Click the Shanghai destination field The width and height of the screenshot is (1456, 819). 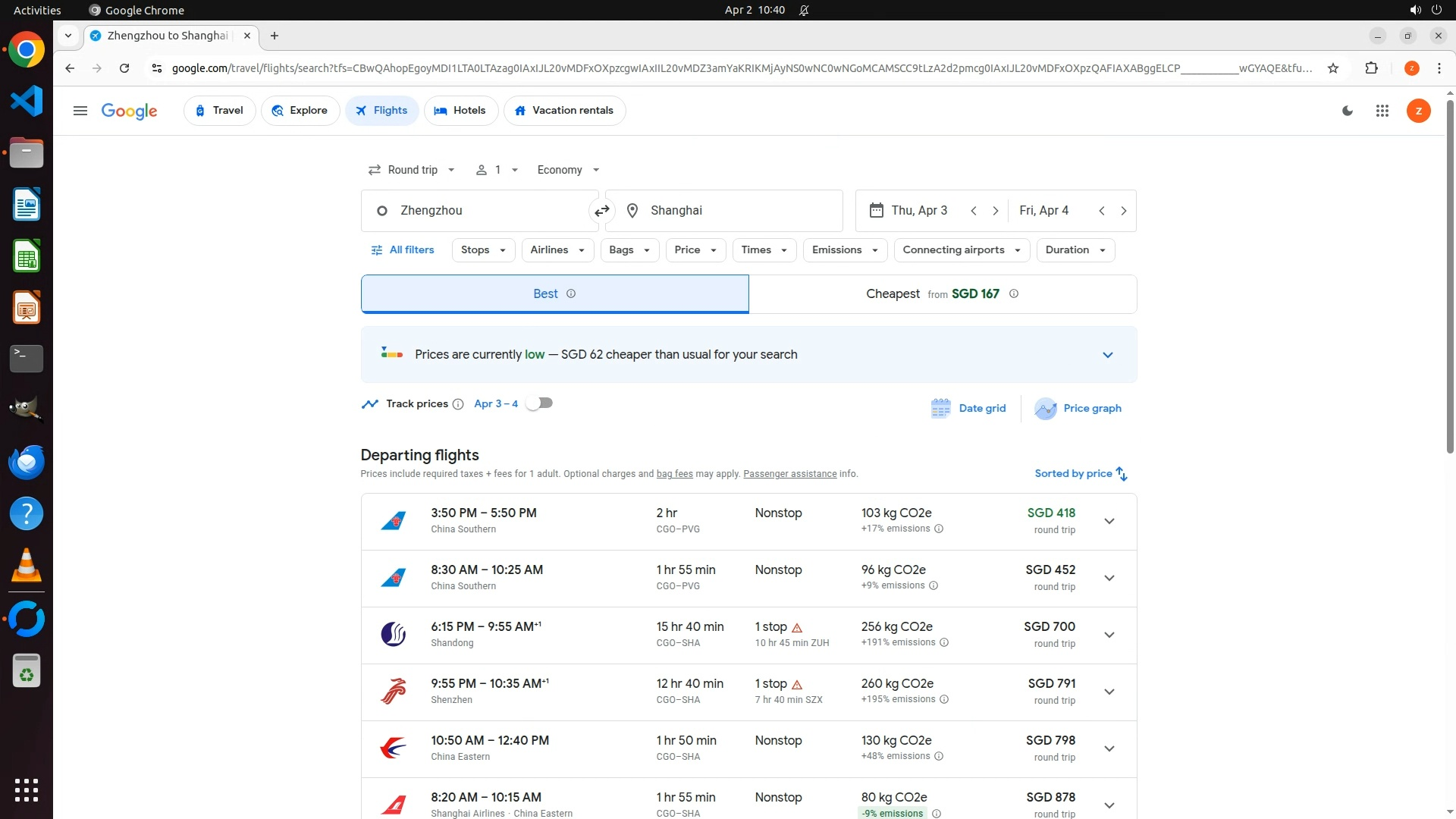click(723, 211)
